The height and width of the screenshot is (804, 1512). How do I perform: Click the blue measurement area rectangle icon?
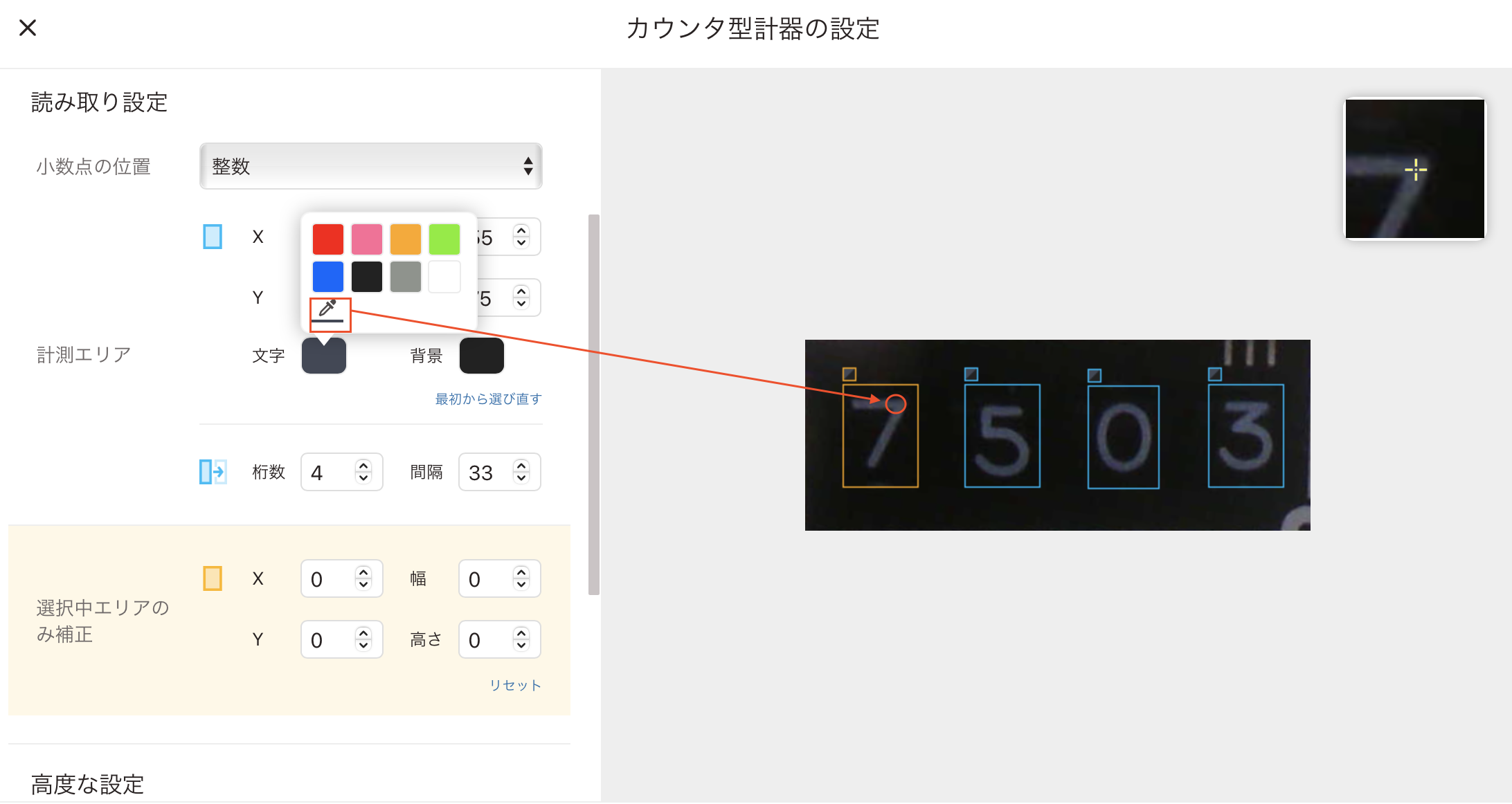[x=213, y=237]
